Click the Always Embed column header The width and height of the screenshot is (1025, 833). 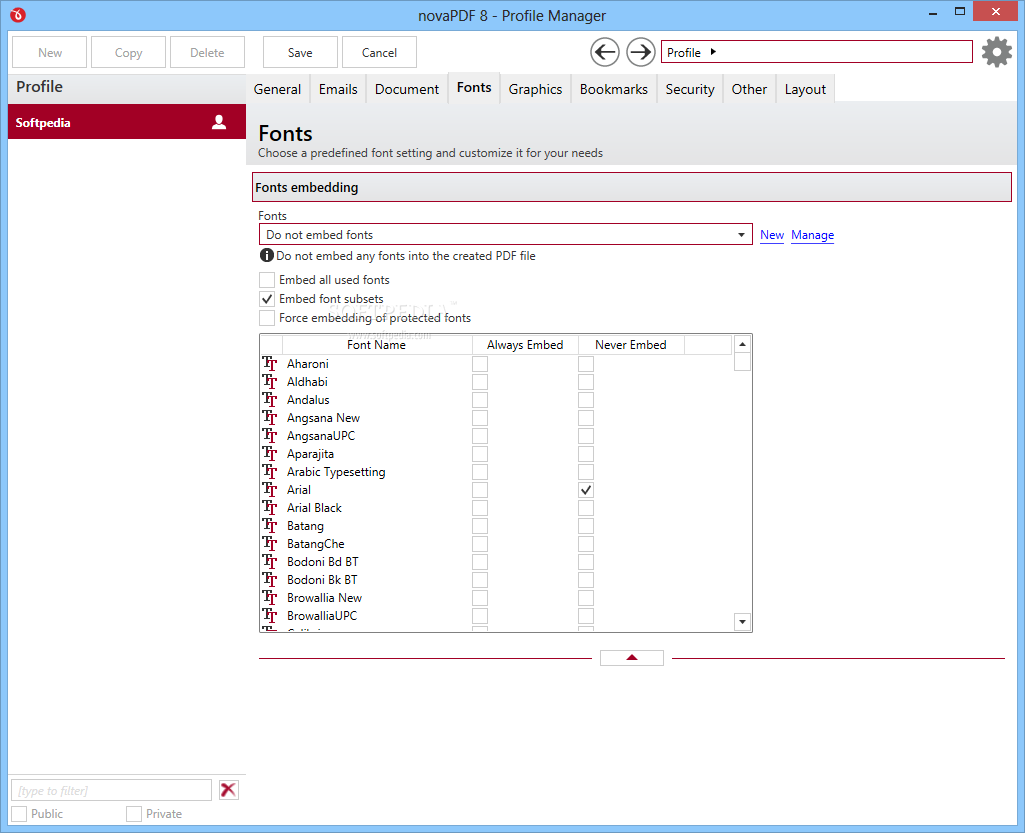pyautogui.click(x=525, y=345)
